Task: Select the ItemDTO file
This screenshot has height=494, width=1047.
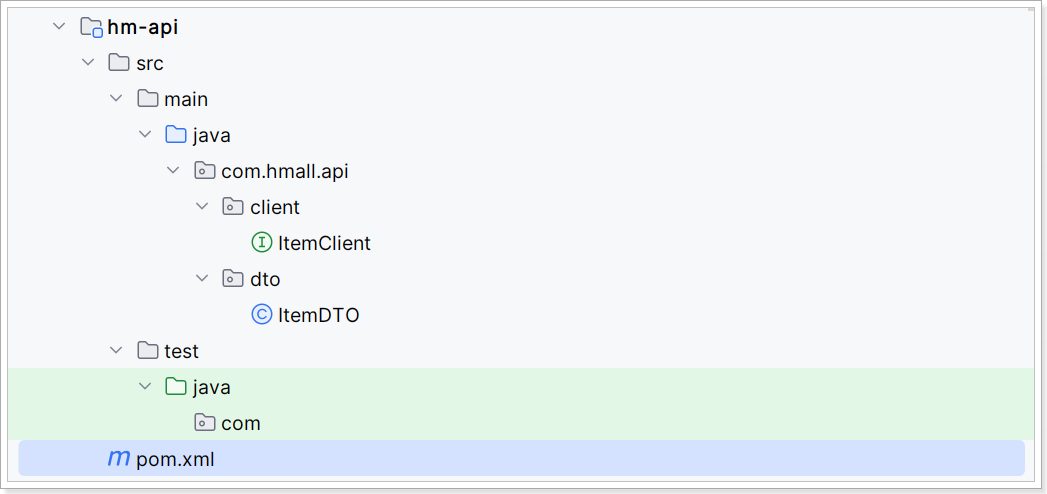Action: (319, 314)
